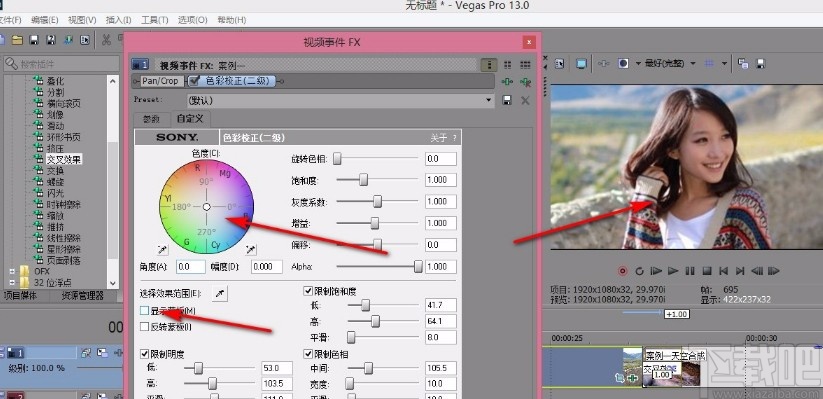Screen dimensions: 823x399
Task: Click the green plug-in chain add icon
Action: click(x=508, y=82)
